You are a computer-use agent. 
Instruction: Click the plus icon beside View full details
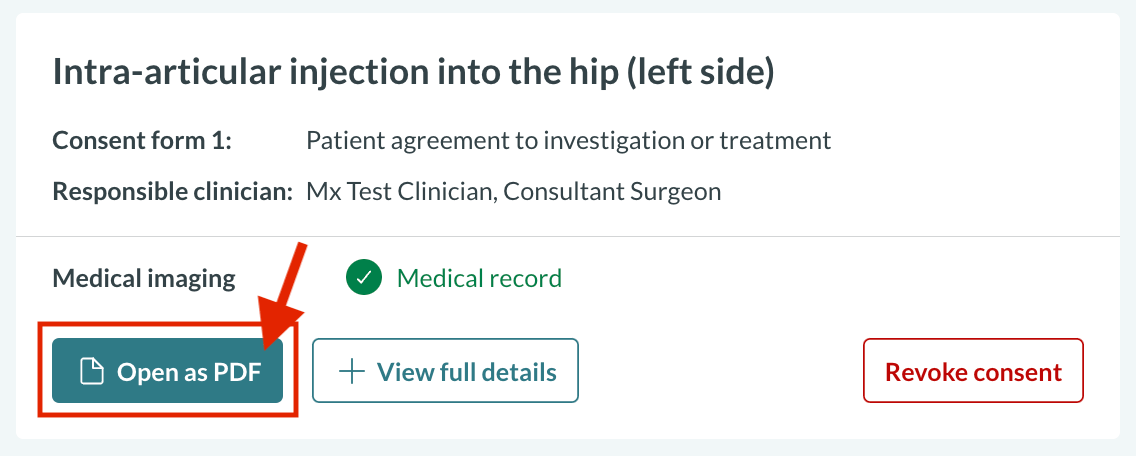coord(351,372)
